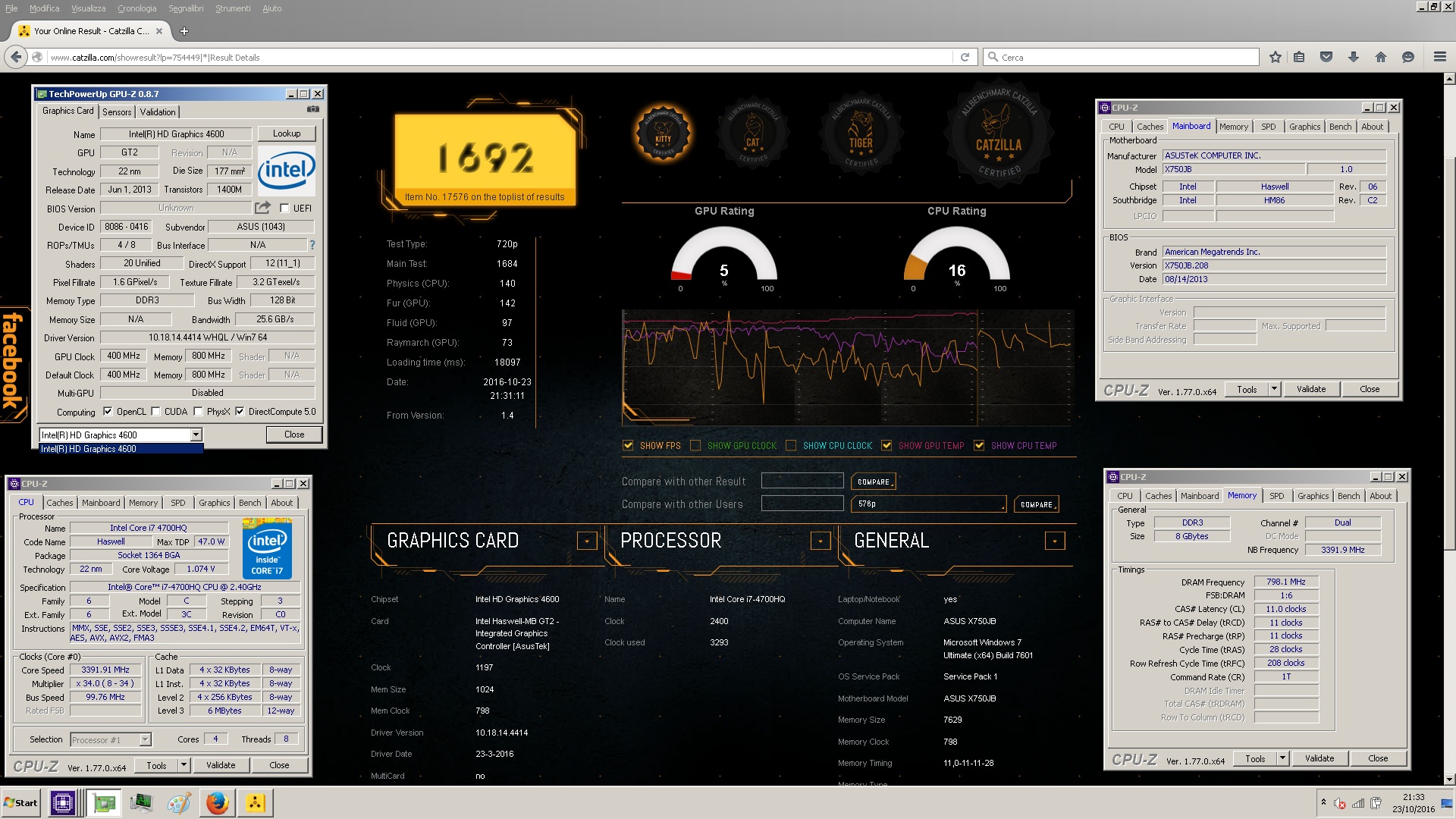Click the Close button in GPU-Z
This screenshot has width=1456, height=819.
(294, 435)
